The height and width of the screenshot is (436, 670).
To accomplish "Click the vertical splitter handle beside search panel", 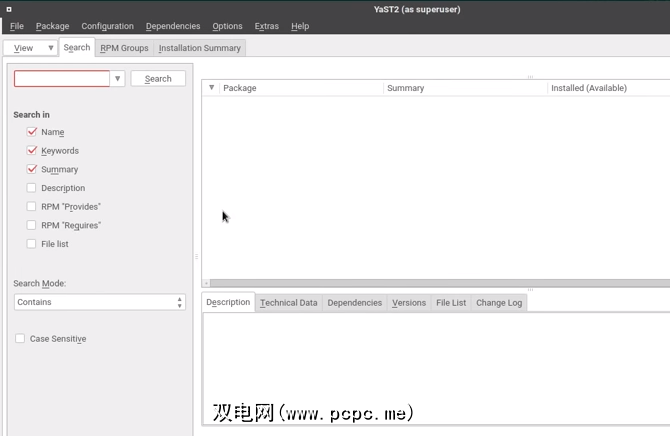I will (197, 256).
